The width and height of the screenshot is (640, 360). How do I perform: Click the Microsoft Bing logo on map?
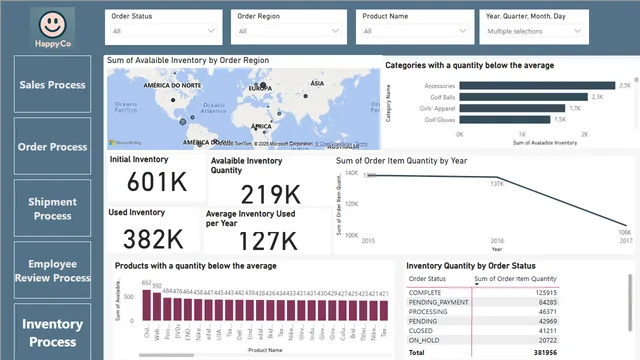(x=126, y=143)
